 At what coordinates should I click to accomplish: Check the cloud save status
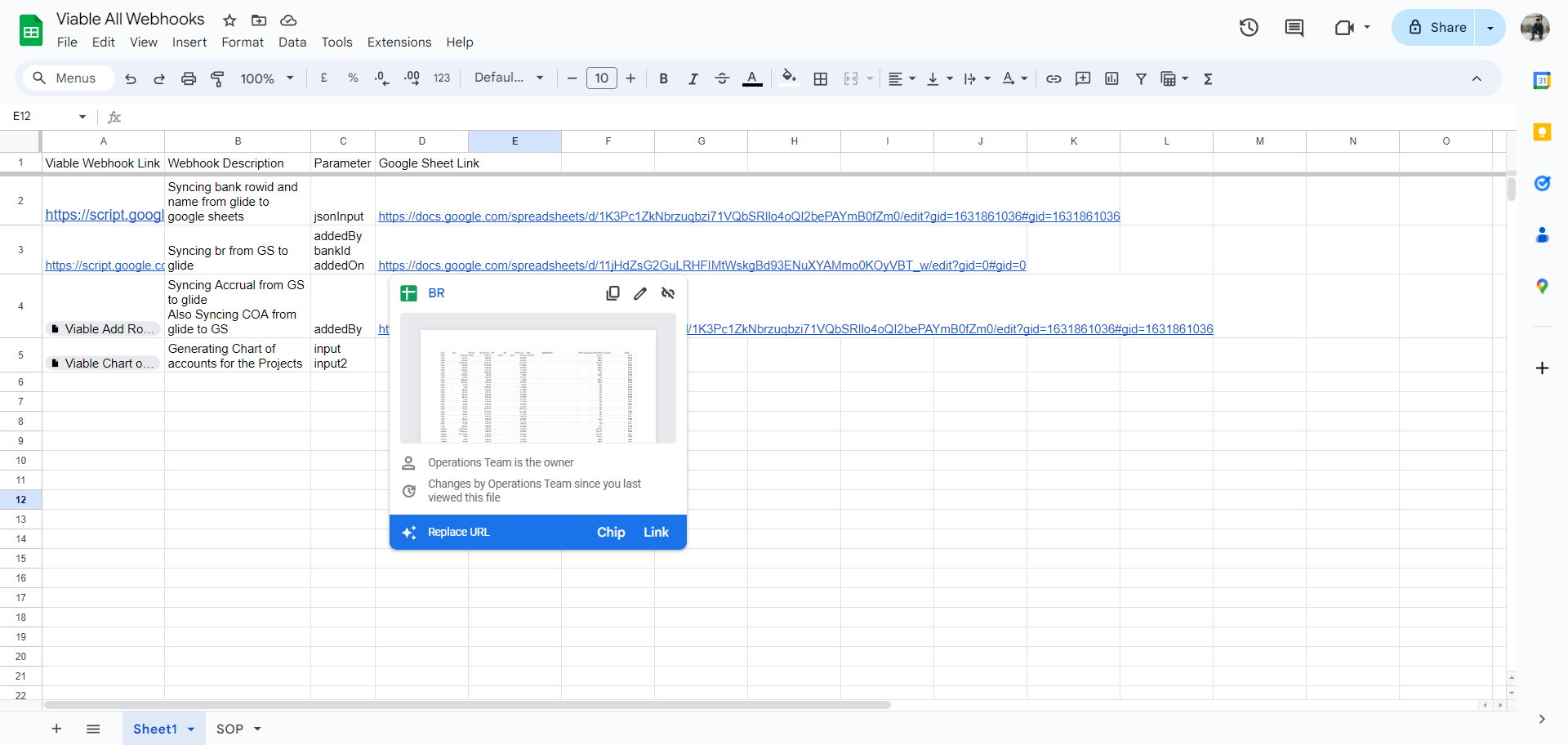coord(288,20)
